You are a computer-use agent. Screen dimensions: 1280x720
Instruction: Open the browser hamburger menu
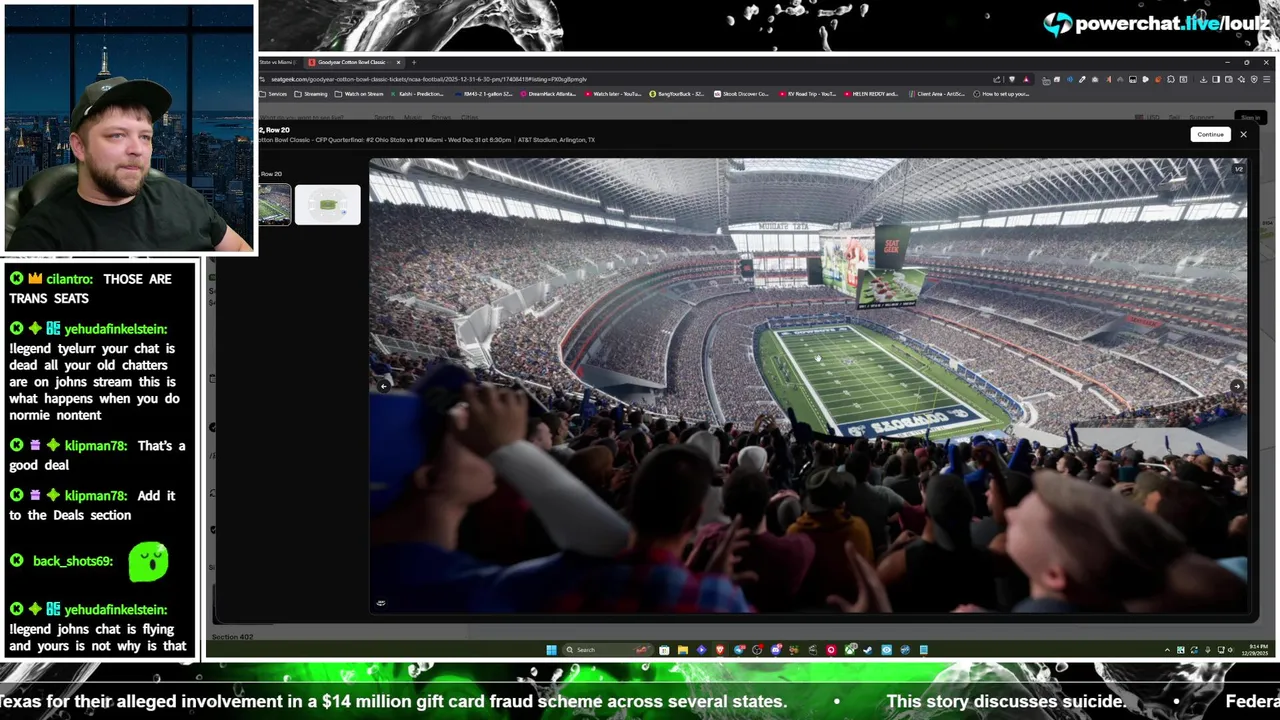[1265, 79]
